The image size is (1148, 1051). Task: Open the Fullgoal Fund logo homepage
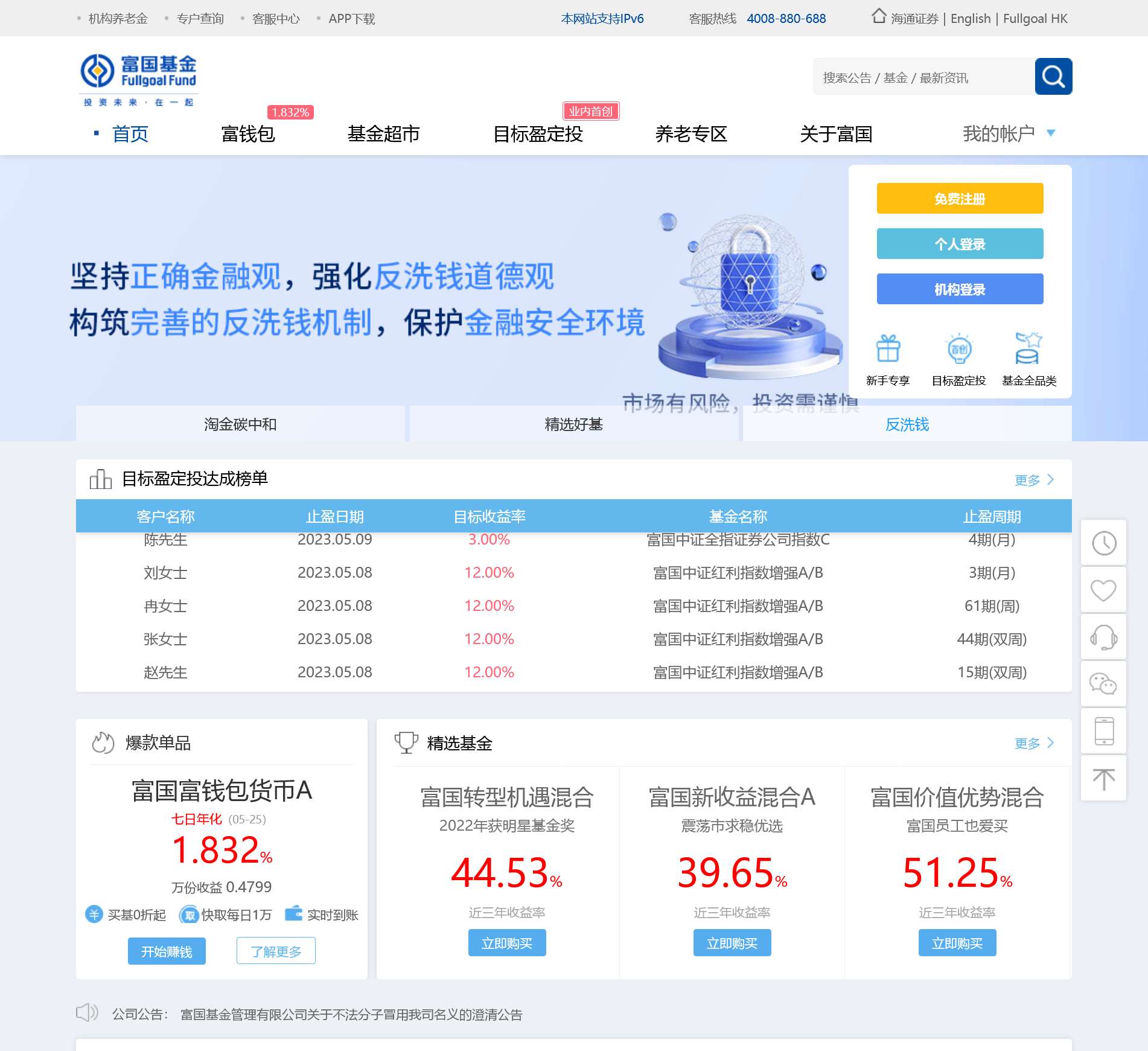[138, 80]
